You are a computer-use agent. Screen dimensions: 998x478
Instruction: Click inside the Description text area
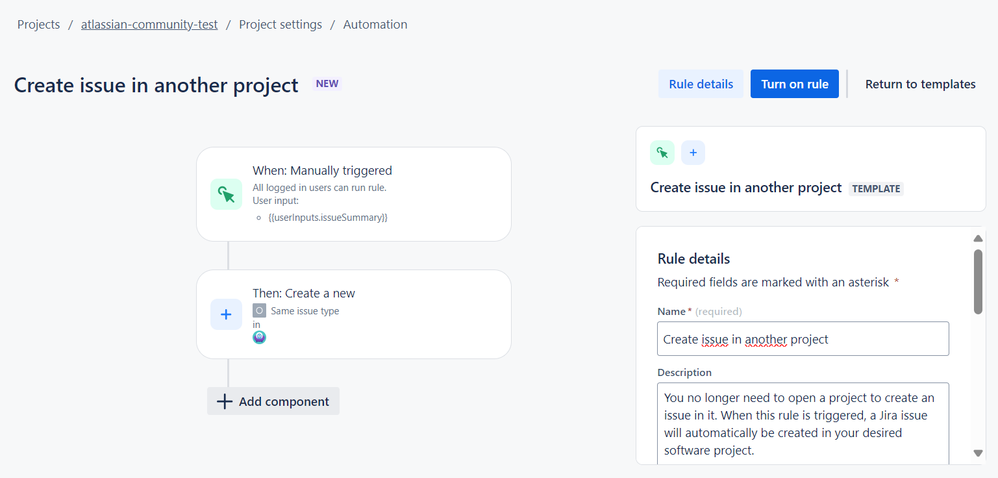coord(803,424)
